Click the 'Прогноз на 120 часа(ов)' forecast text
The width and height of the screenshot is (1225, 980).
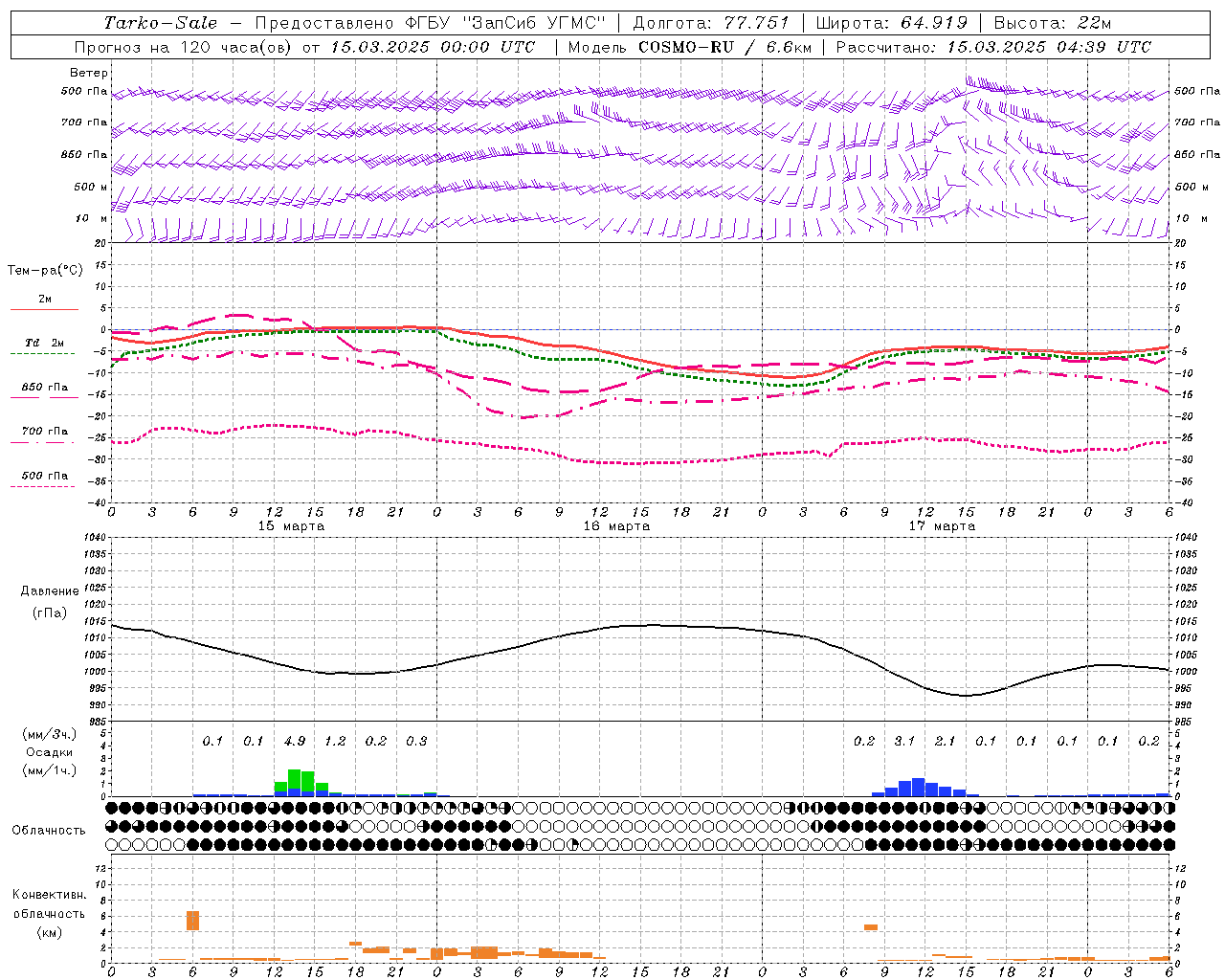click(x=185, y=47)
